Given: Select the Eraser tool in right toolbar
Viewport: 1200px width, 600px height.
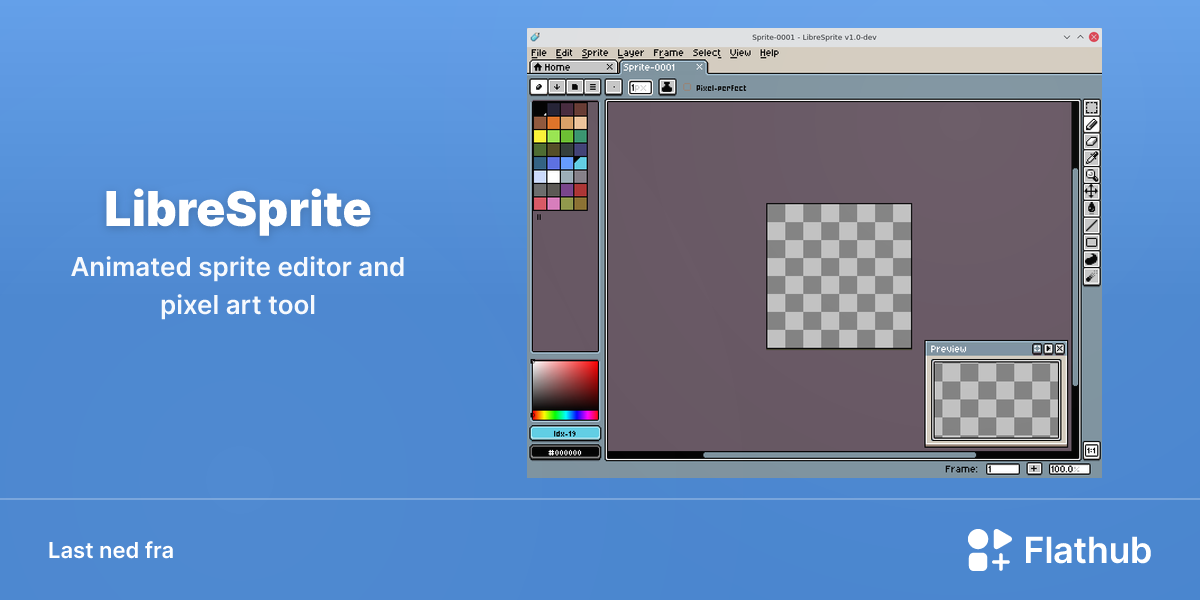Looking at the screenshot, I should point(1092,141).
